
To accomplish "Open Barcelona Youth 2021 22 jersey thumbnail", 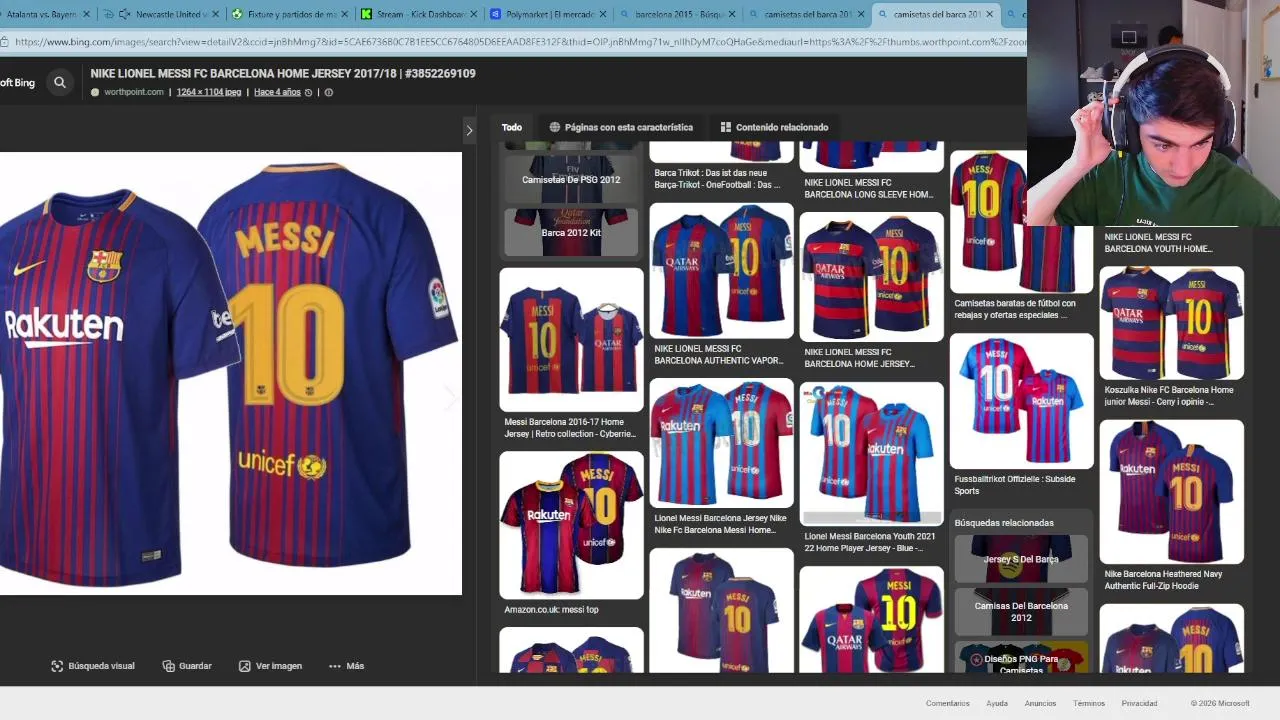I will pyautogui.click(x=871, y=454).
